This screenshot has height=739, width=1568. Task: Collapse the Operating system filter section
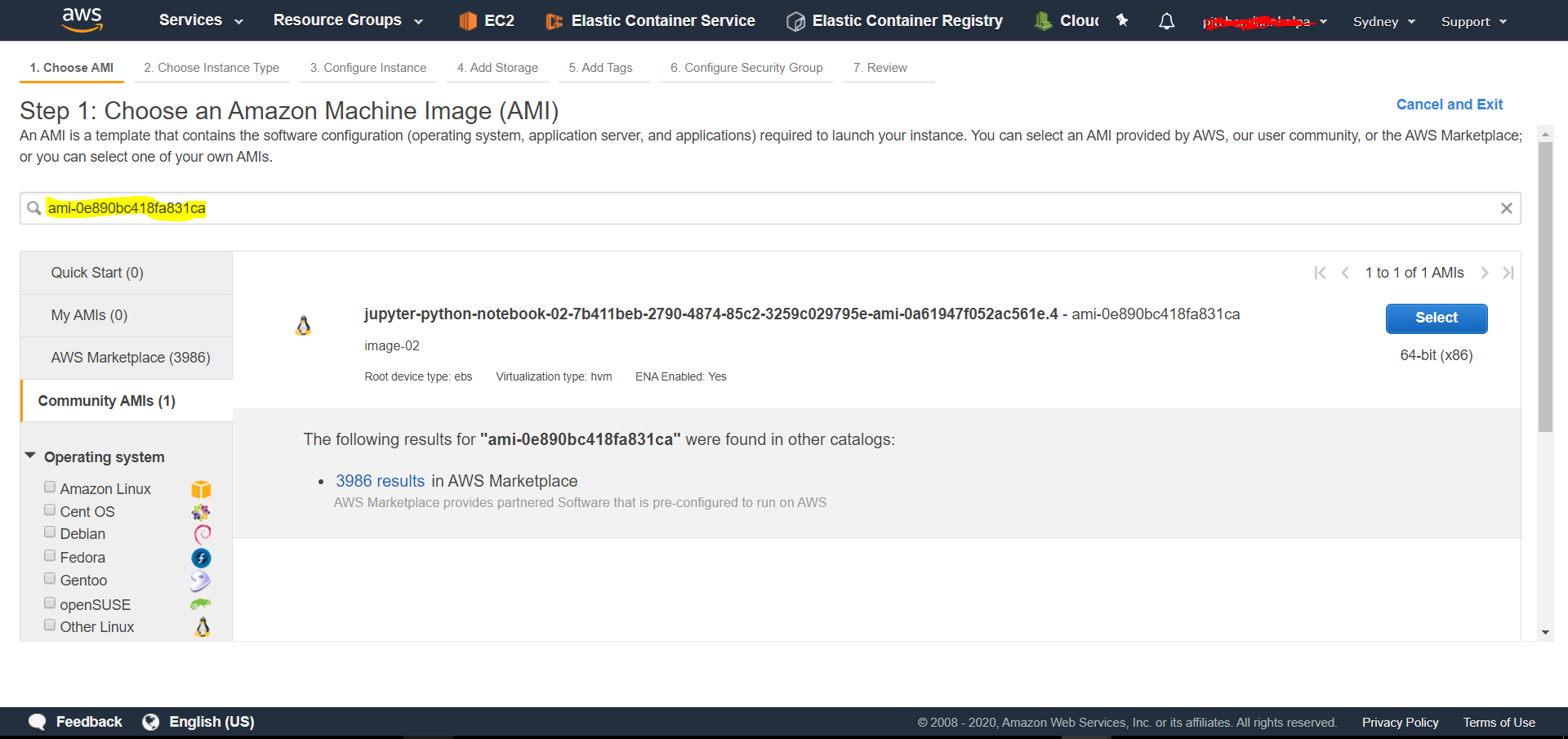30,456
